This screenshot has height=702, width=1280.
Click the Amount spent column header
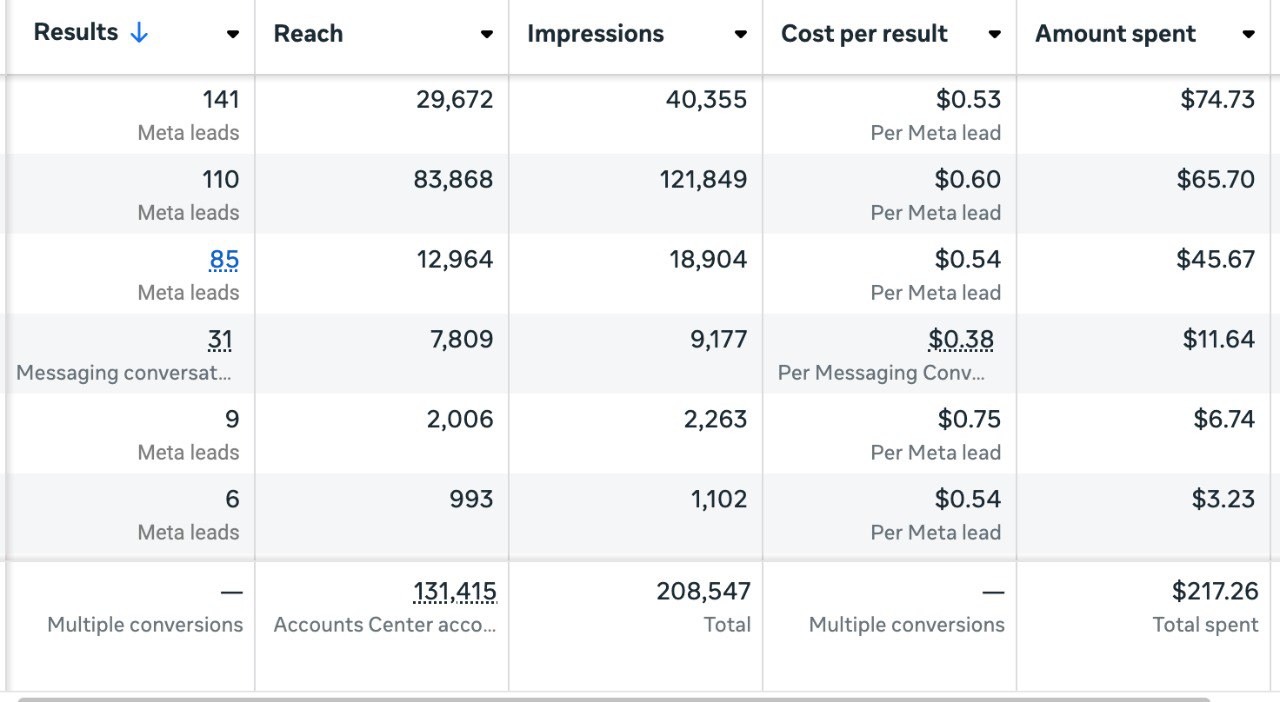point(1115,34)
